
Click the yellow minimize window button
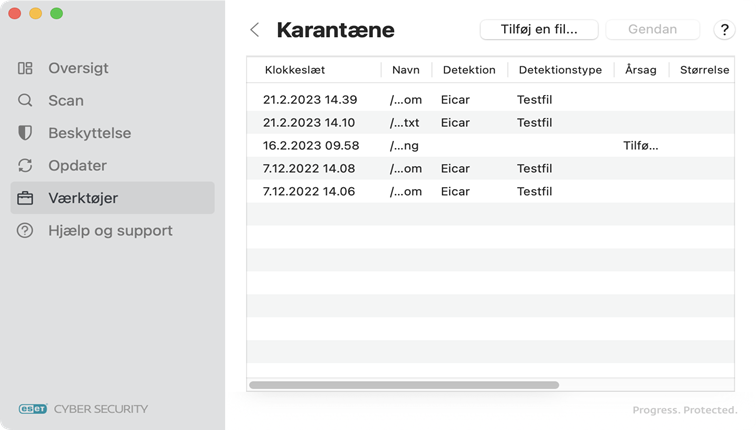coord(36,13)
